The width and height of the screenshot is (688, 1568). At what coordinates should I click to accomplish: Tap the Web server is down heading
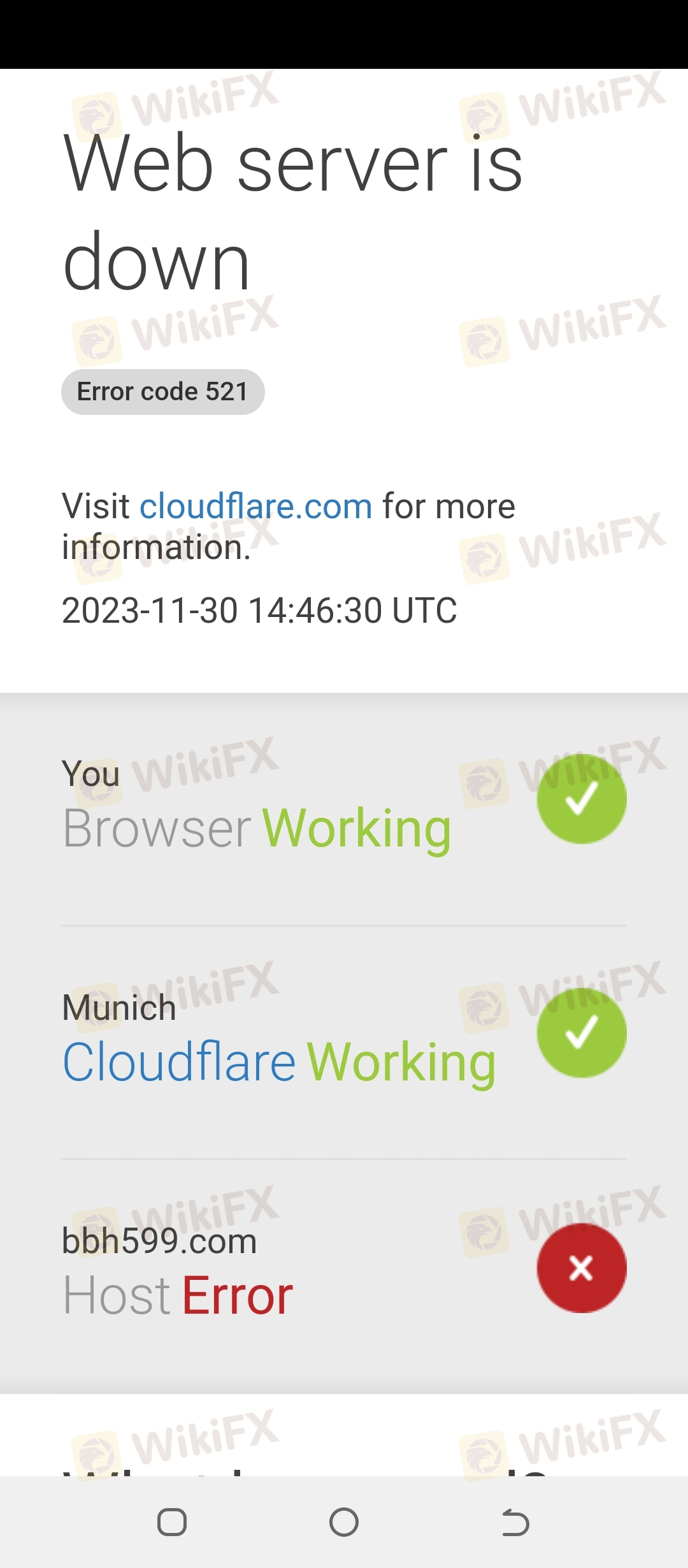tap(293, 212)
